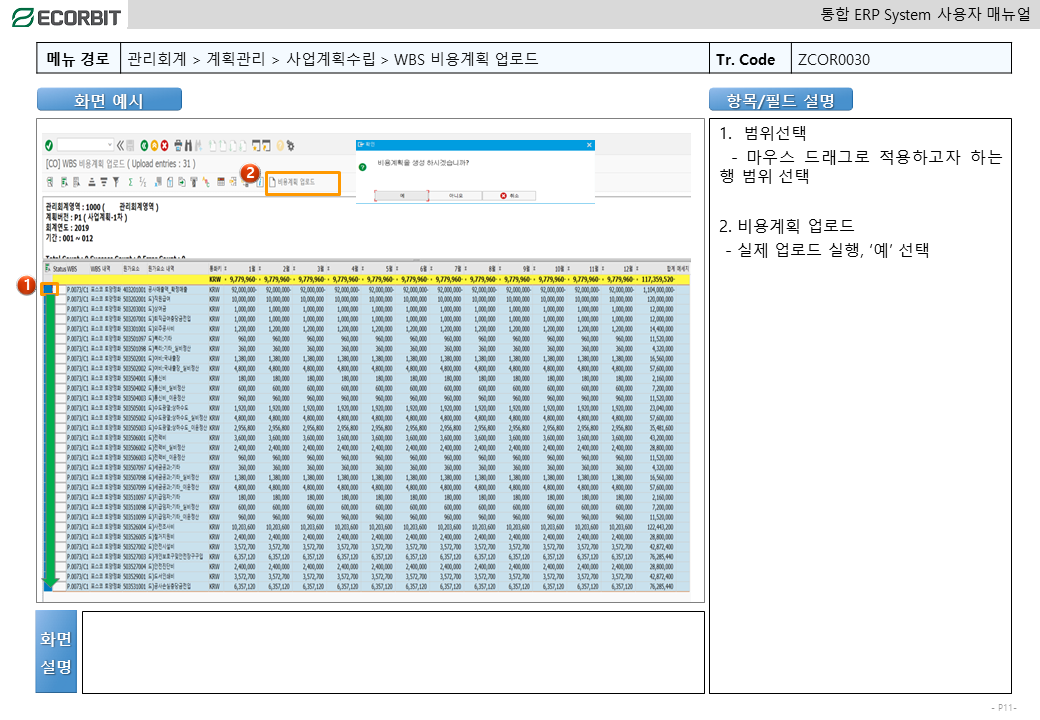Close the confirmation dialog with X
Viewport: 1040px width, 720px height.
(x=589, y=145)
